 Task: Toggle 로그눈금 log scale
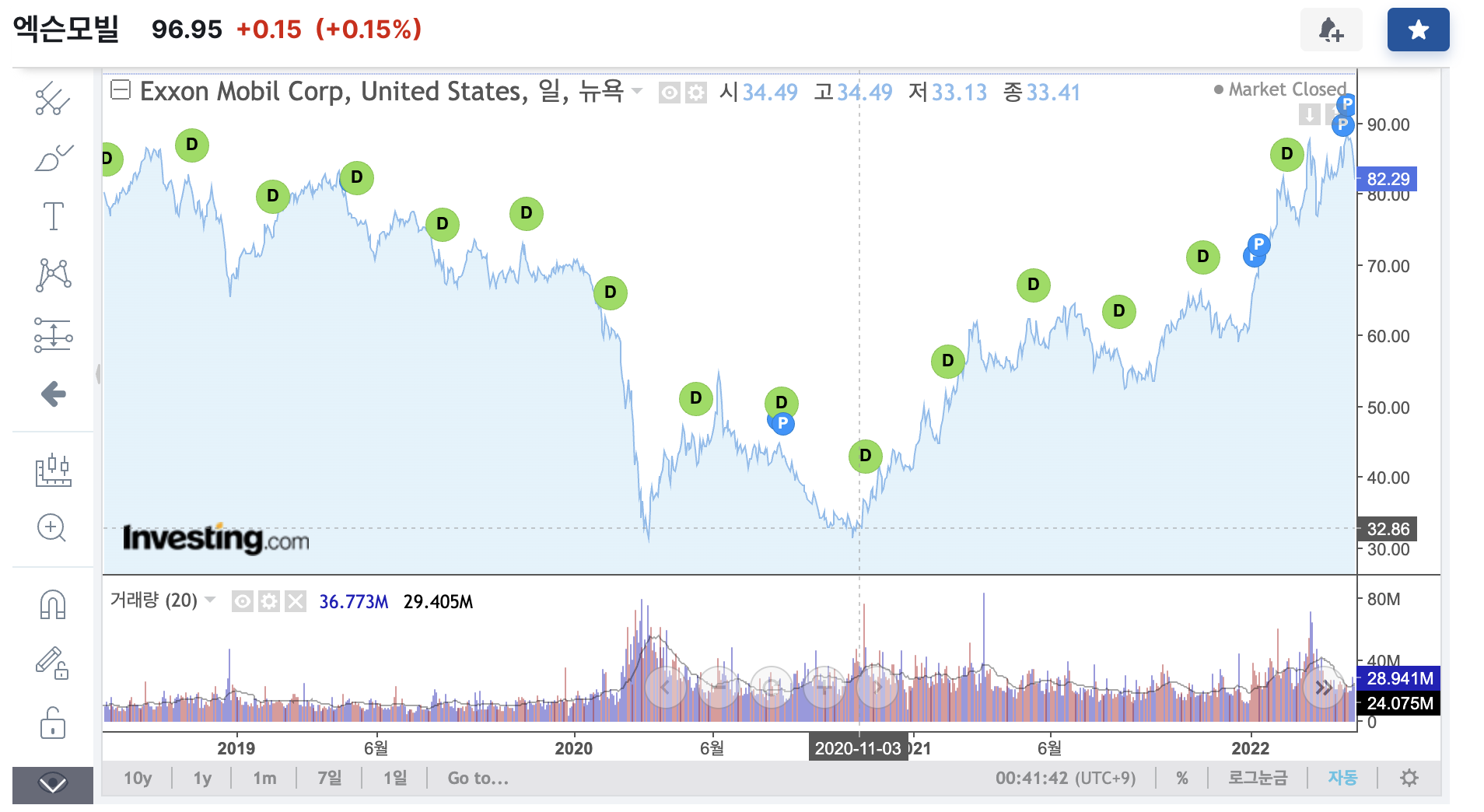coord(1258,778)
